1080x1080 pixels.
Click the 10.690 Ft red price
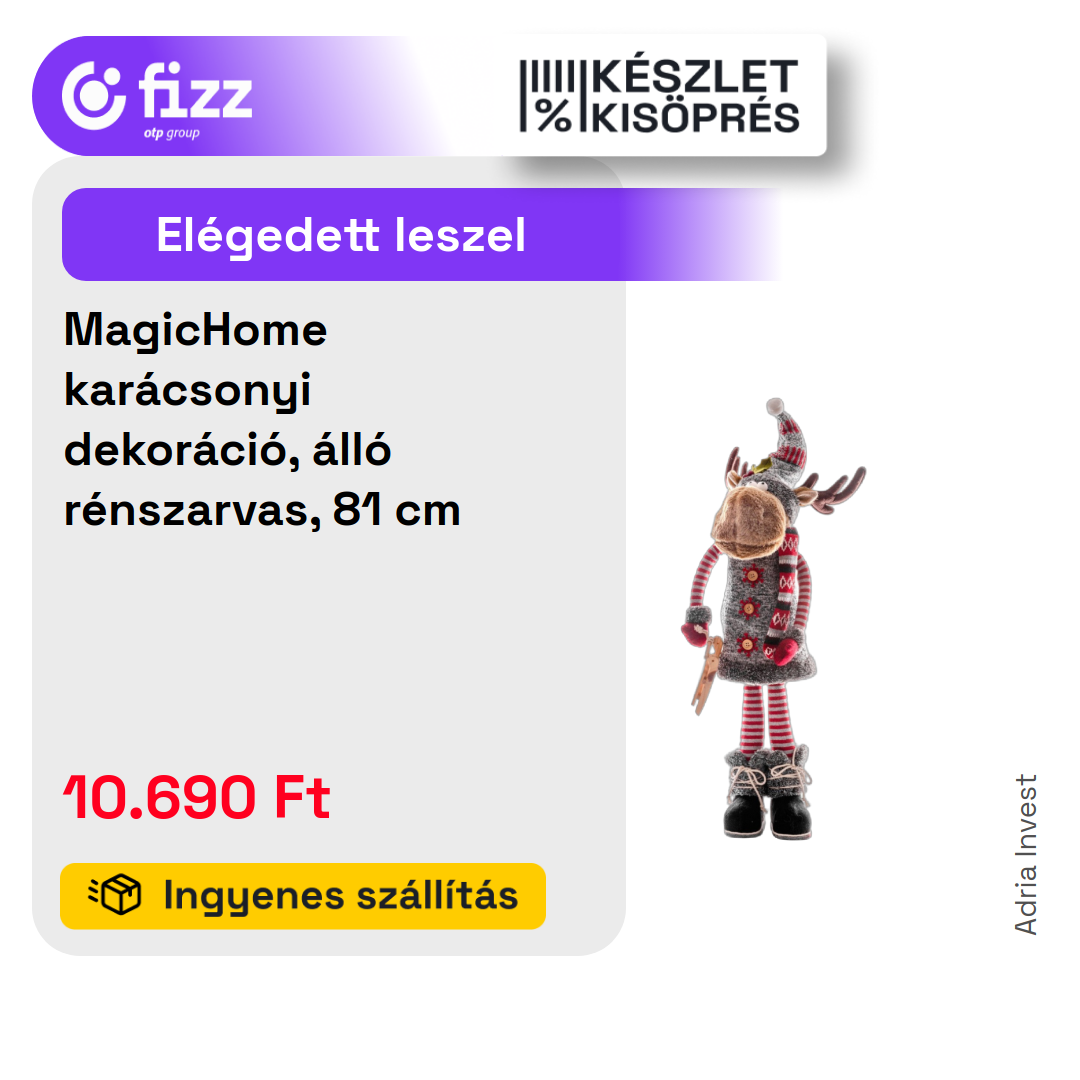pos(197,797)
